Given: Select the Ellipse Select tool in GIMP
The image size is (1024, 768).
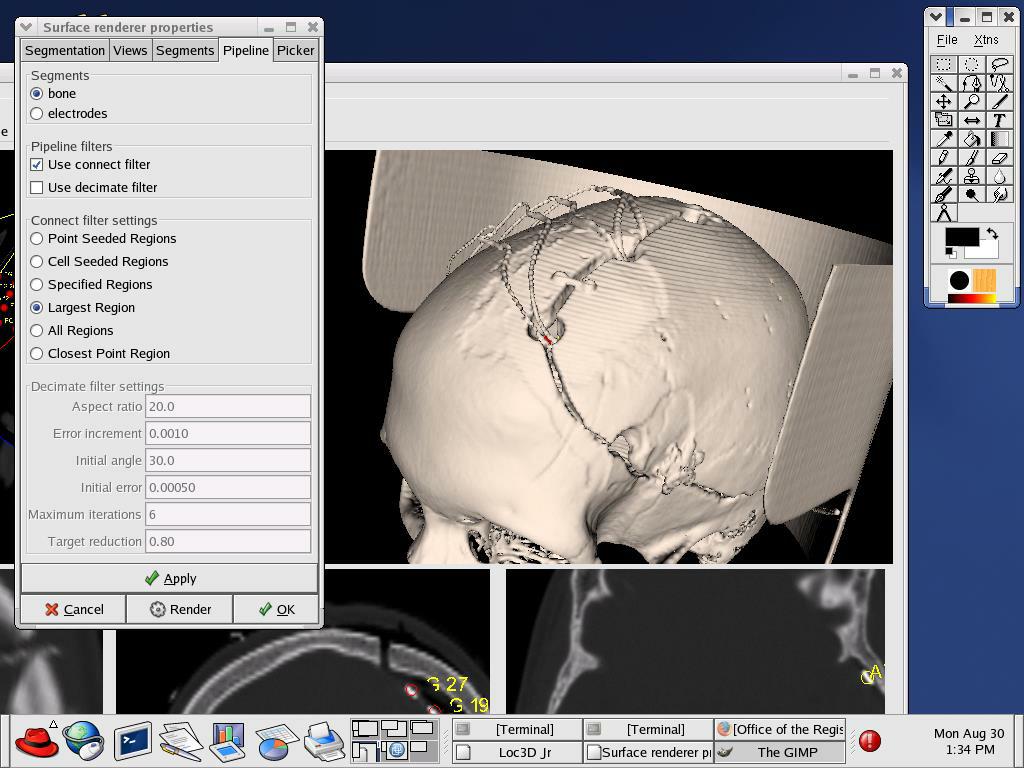Looking at the screenshot, I should [972, 64].
